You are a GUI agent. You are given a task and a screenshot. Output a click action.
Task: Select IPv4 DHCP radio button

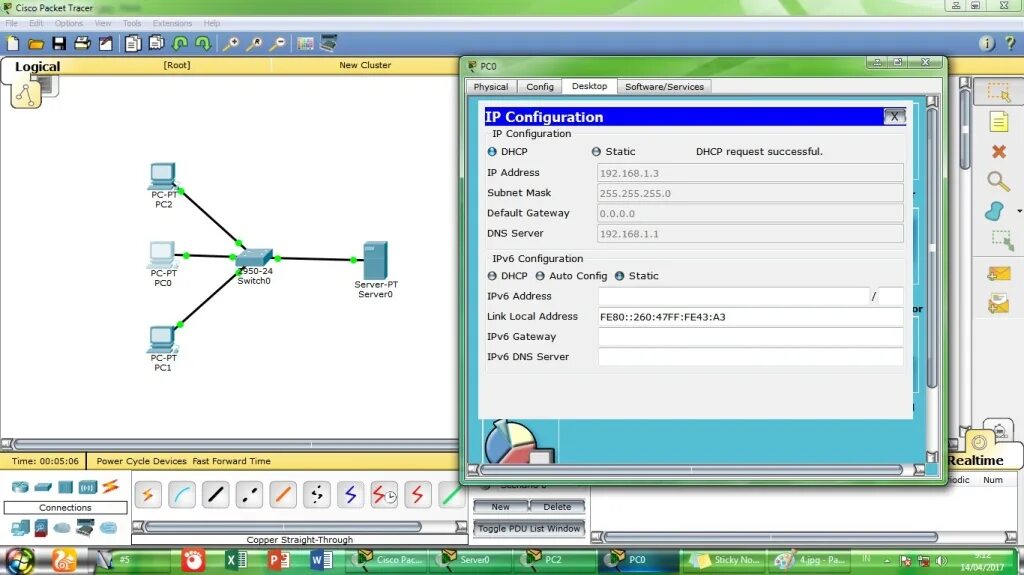[492, 152]
